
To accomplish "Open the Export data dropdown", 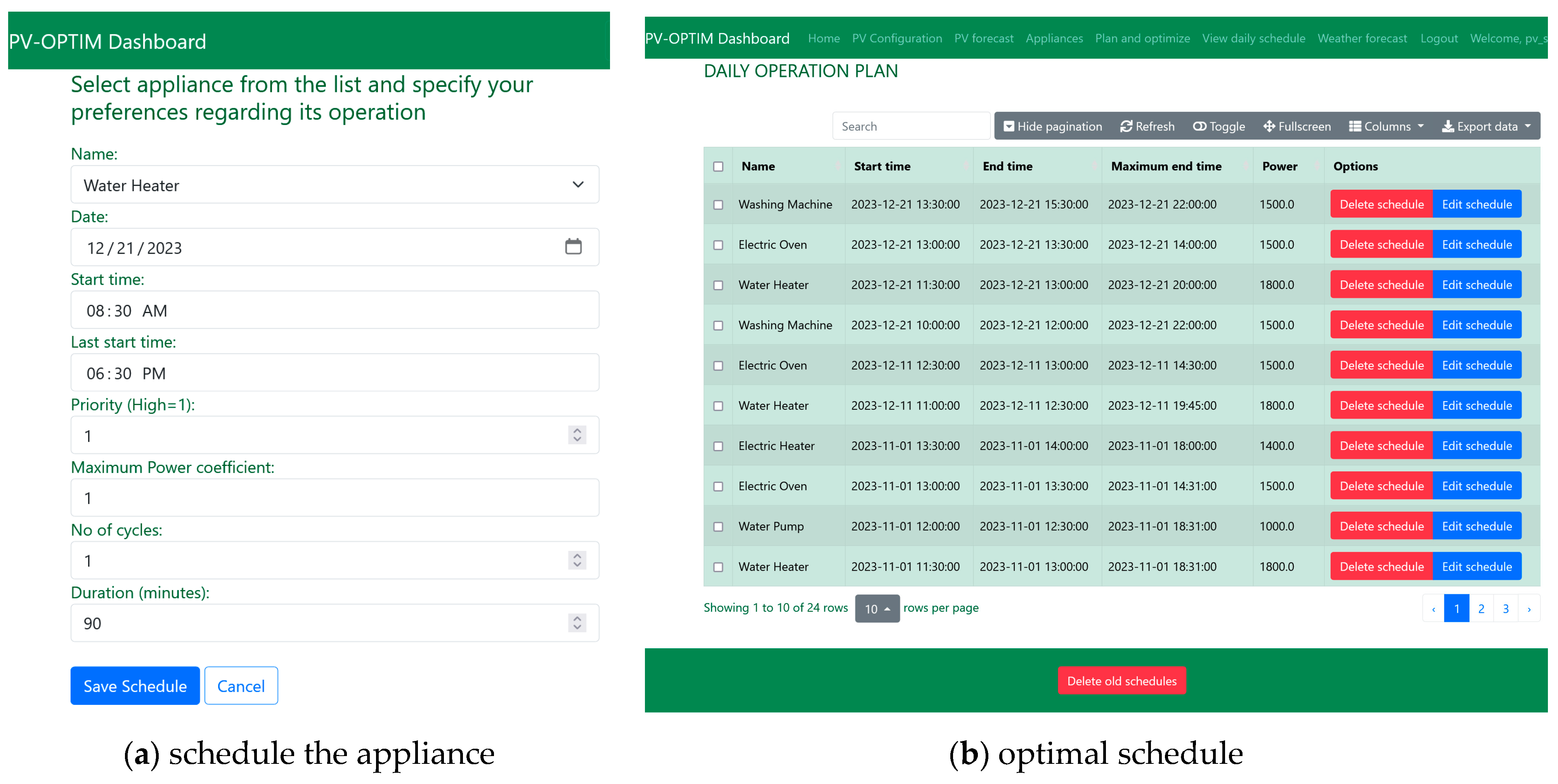I will (1486, 126).
